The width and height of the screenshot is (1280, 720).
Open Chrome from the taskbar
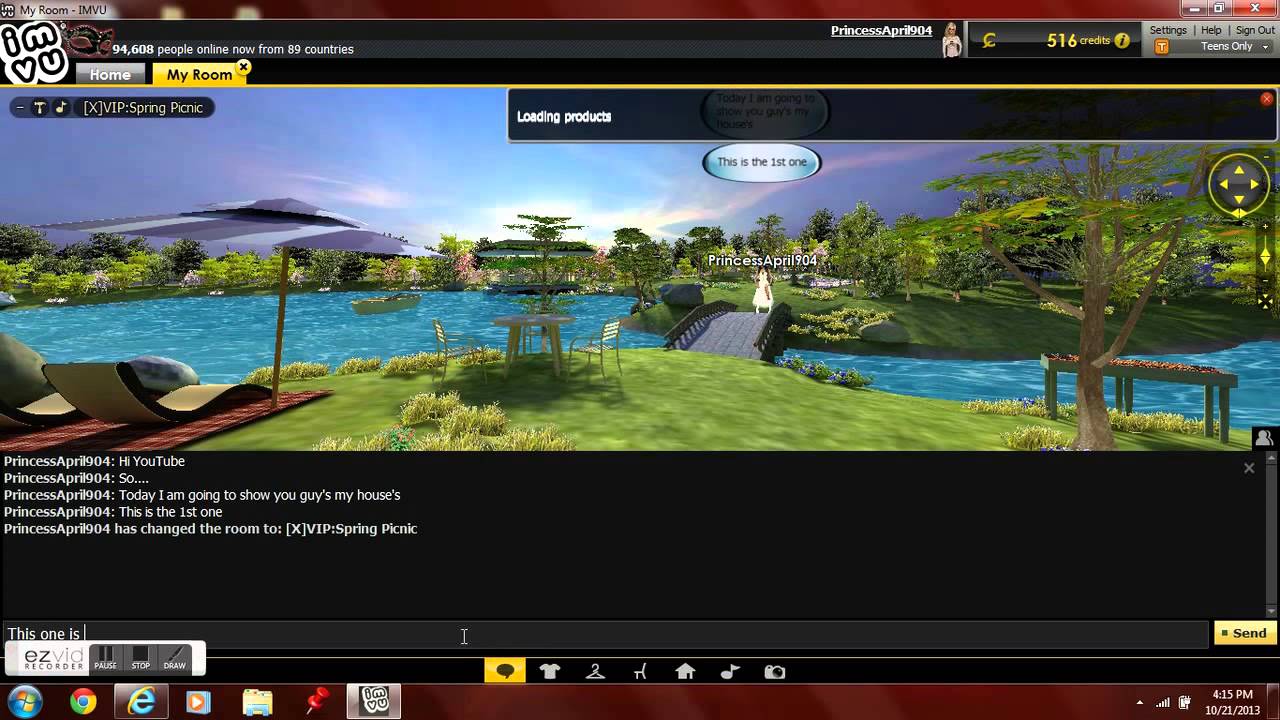pyautogui.click(x=84, y=702)
